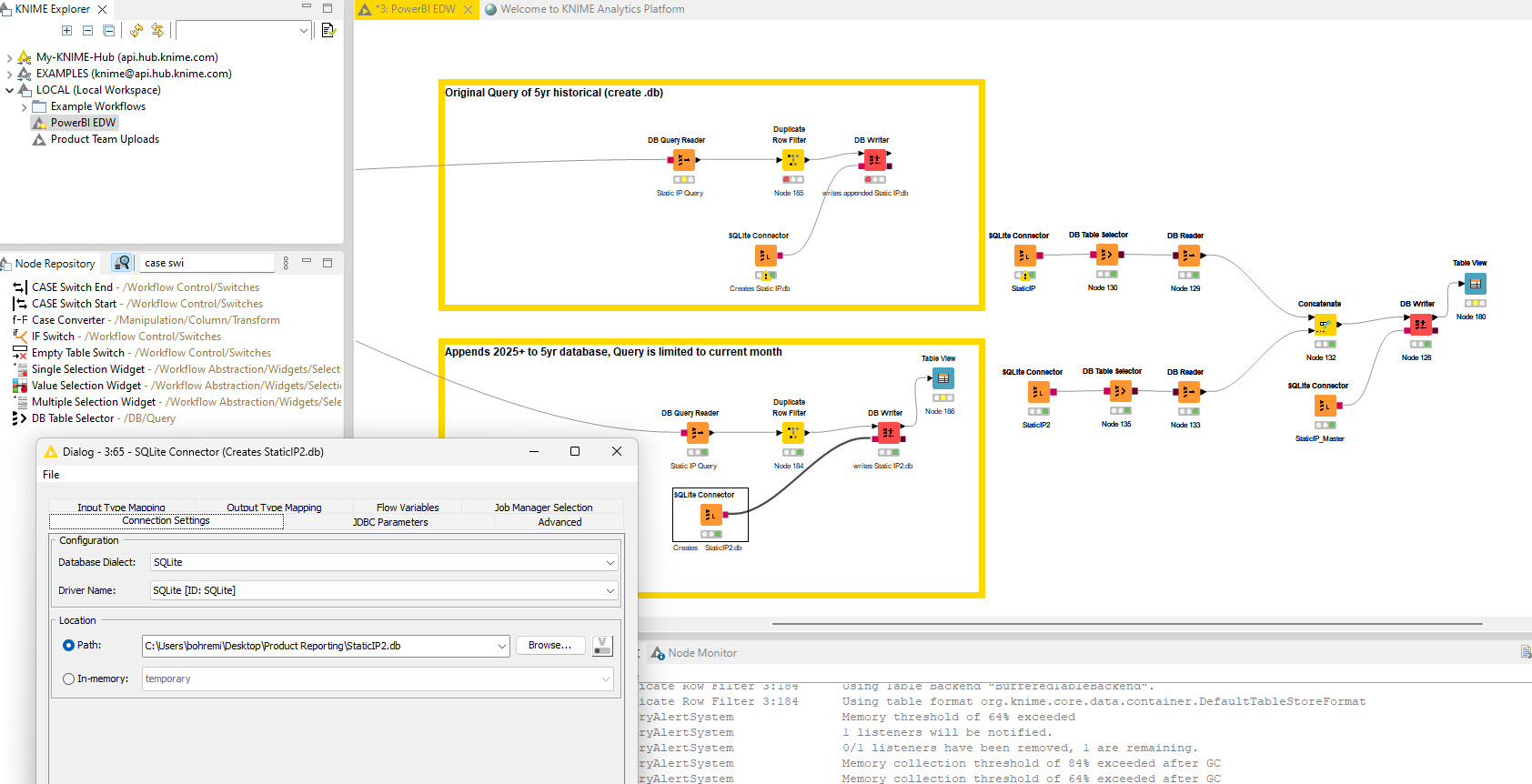Select DB Table Selector node labeled Node 130
The width and height of the screenshot is (1532, 784).
tap(1106, 255)
